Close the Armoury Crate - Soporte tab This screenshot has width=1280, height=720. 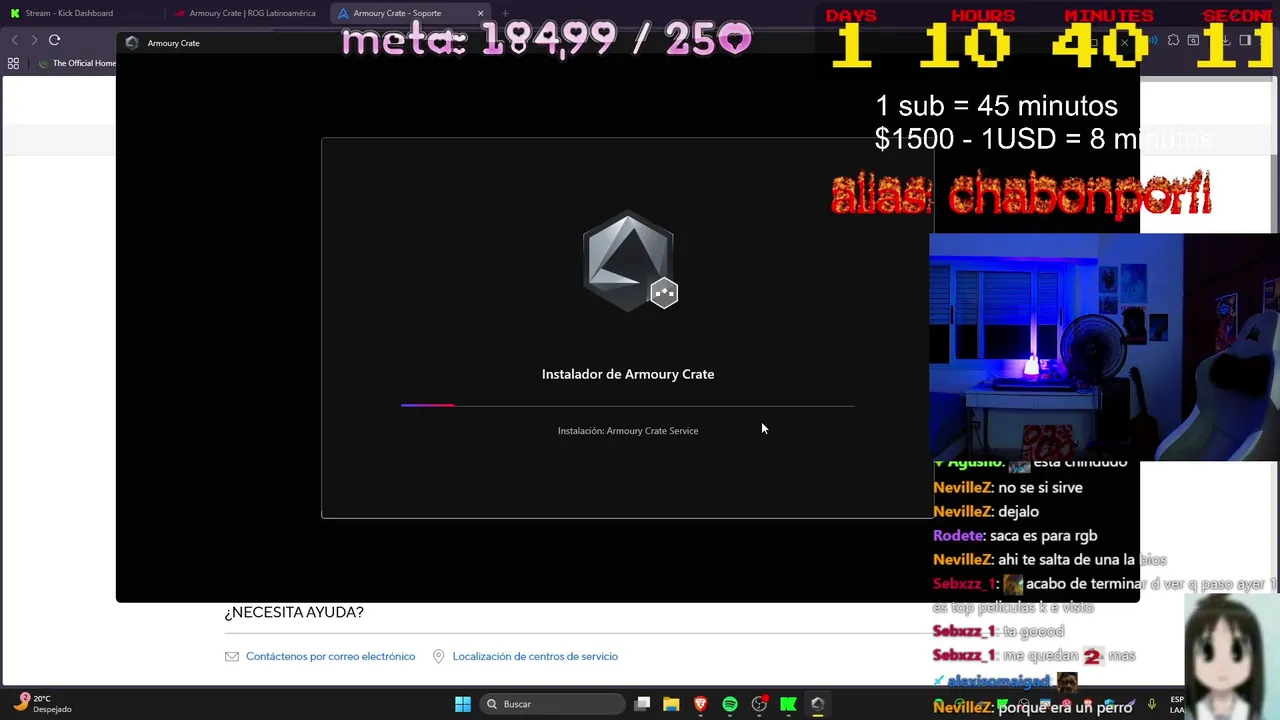[481, 13]
